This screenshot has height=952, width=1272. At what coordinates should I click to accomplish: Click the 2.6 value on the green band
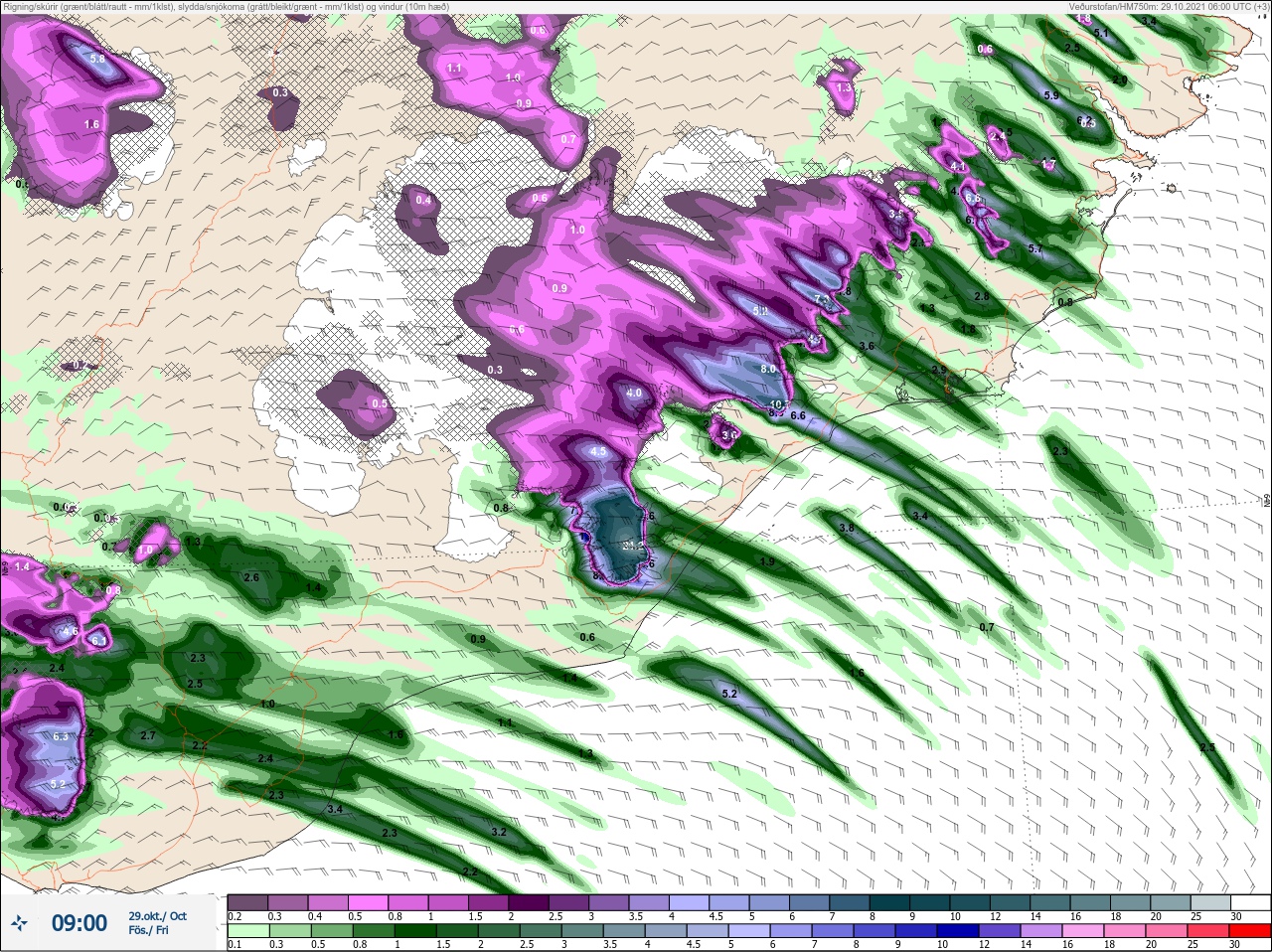(x=251, y=577)
